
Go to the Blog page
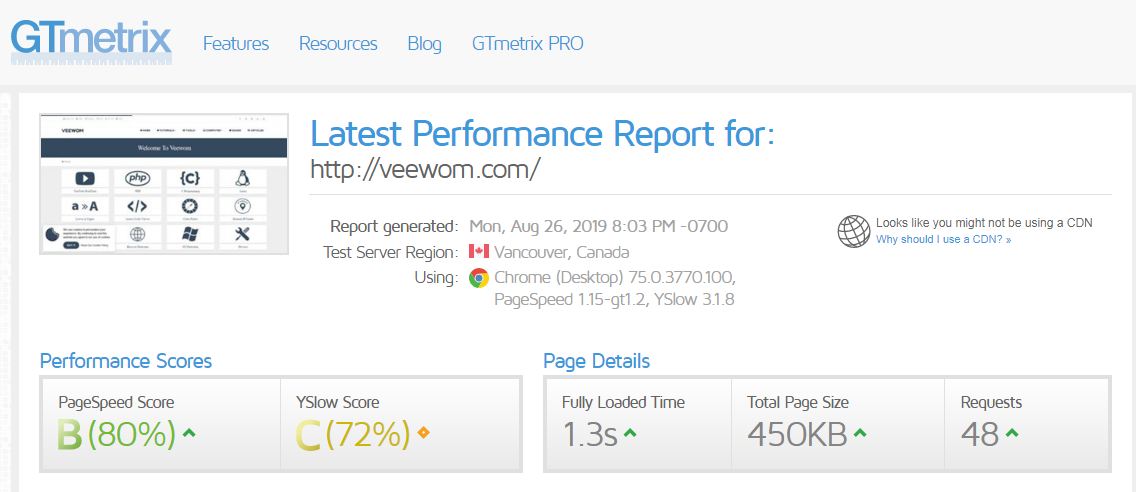tap(425, 44)
